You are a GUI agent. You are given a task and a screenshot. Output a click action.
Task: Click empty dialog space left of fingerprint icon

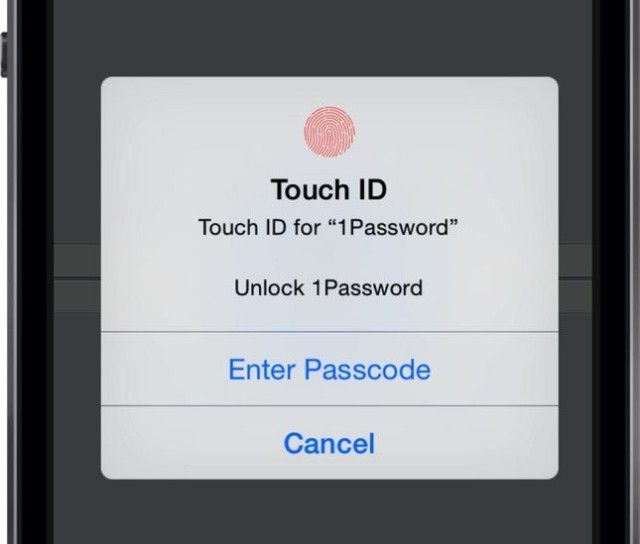tap(202, 132)
